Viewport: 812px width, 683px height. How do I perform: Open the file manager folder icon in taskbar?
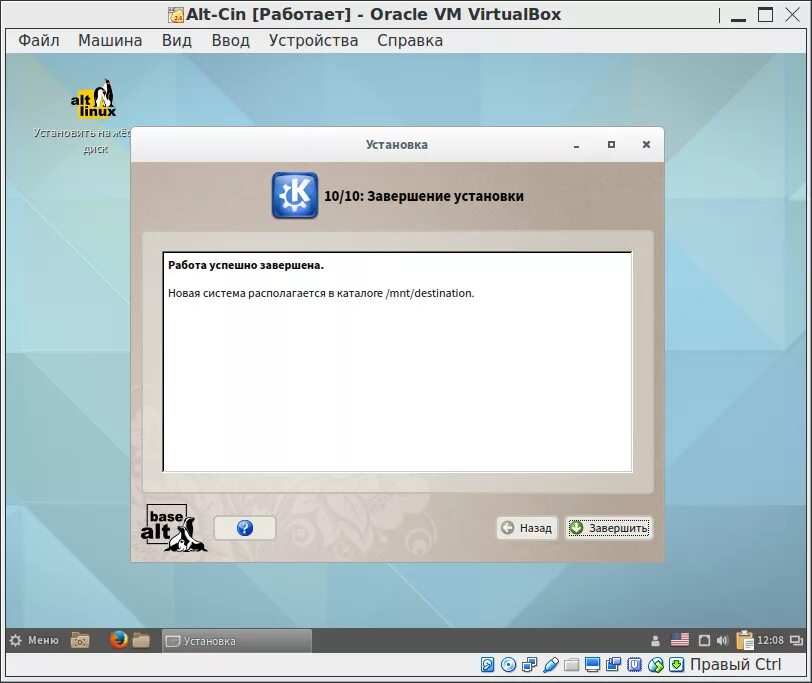pyautogui.click(x=141, y=641)
